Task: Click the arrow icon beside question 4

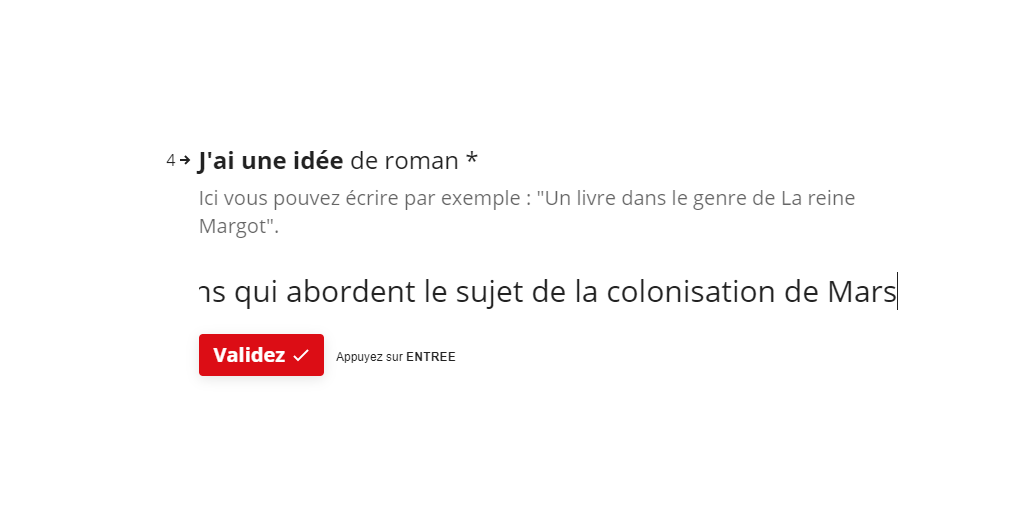Action: coord(185,160)
